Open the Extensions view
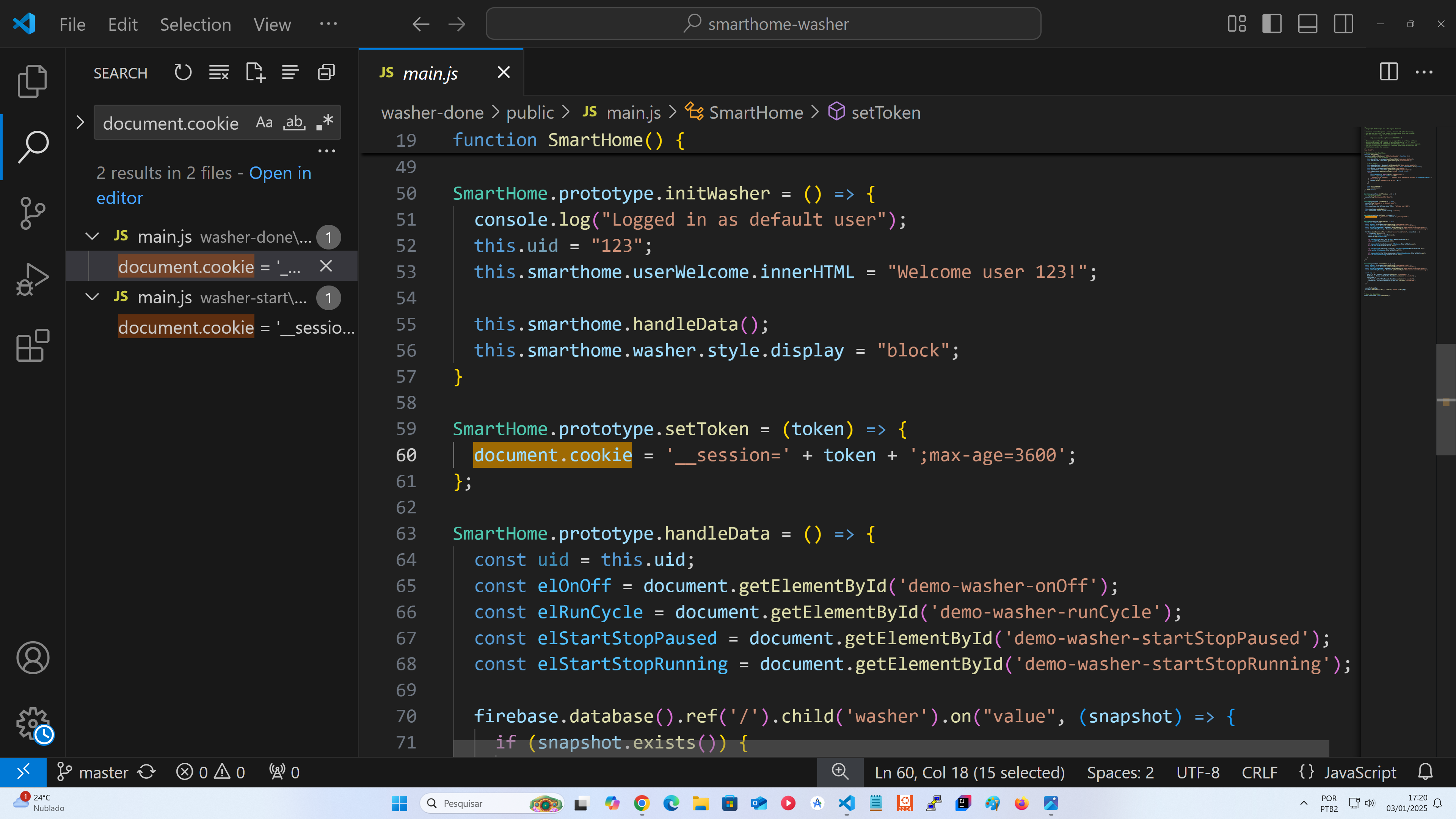The width and height of the screenshot is (1456, 819). pos(32,345)
